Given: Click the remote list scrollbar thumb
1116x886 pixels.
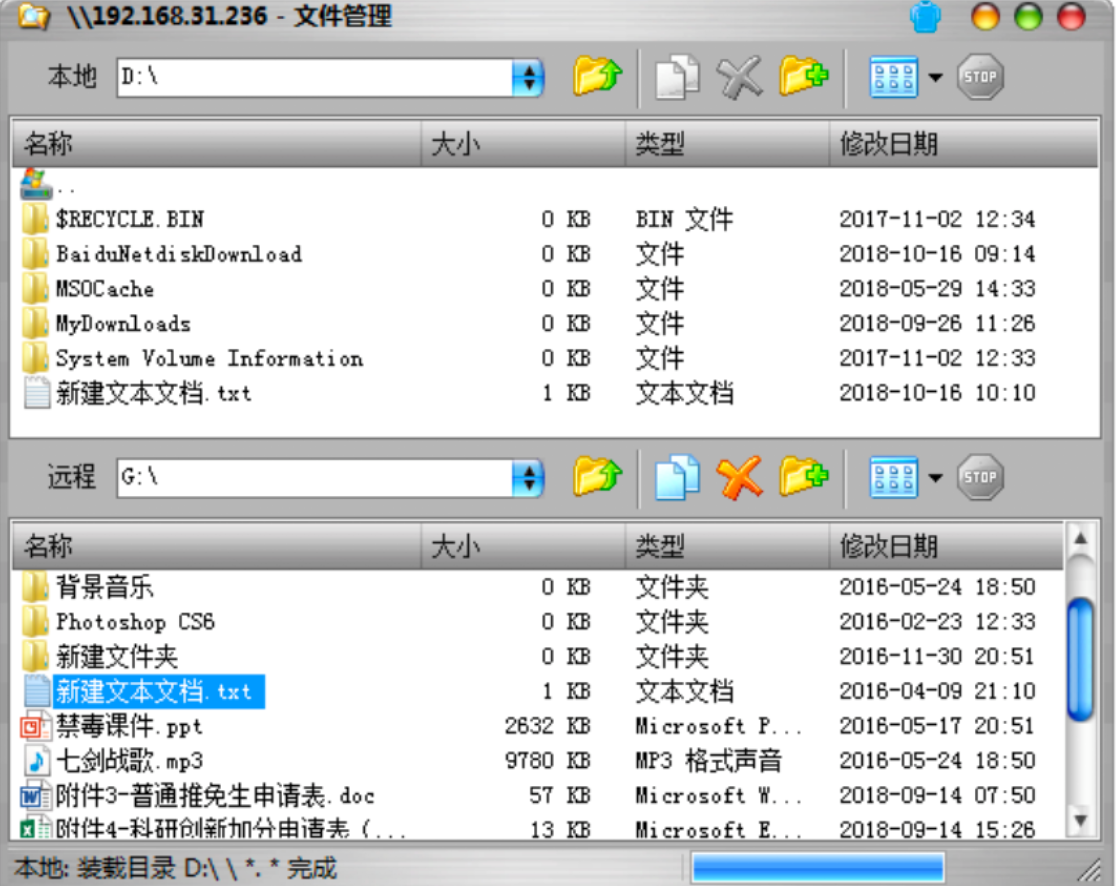Looking at the screenshot, I should pos(1080,660).
